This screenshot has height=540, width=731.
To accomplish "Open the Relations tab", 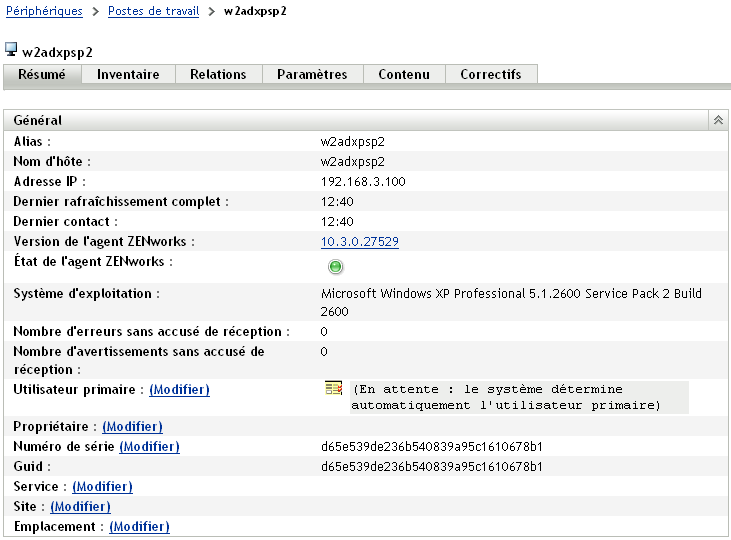I will tap(218, 74).
